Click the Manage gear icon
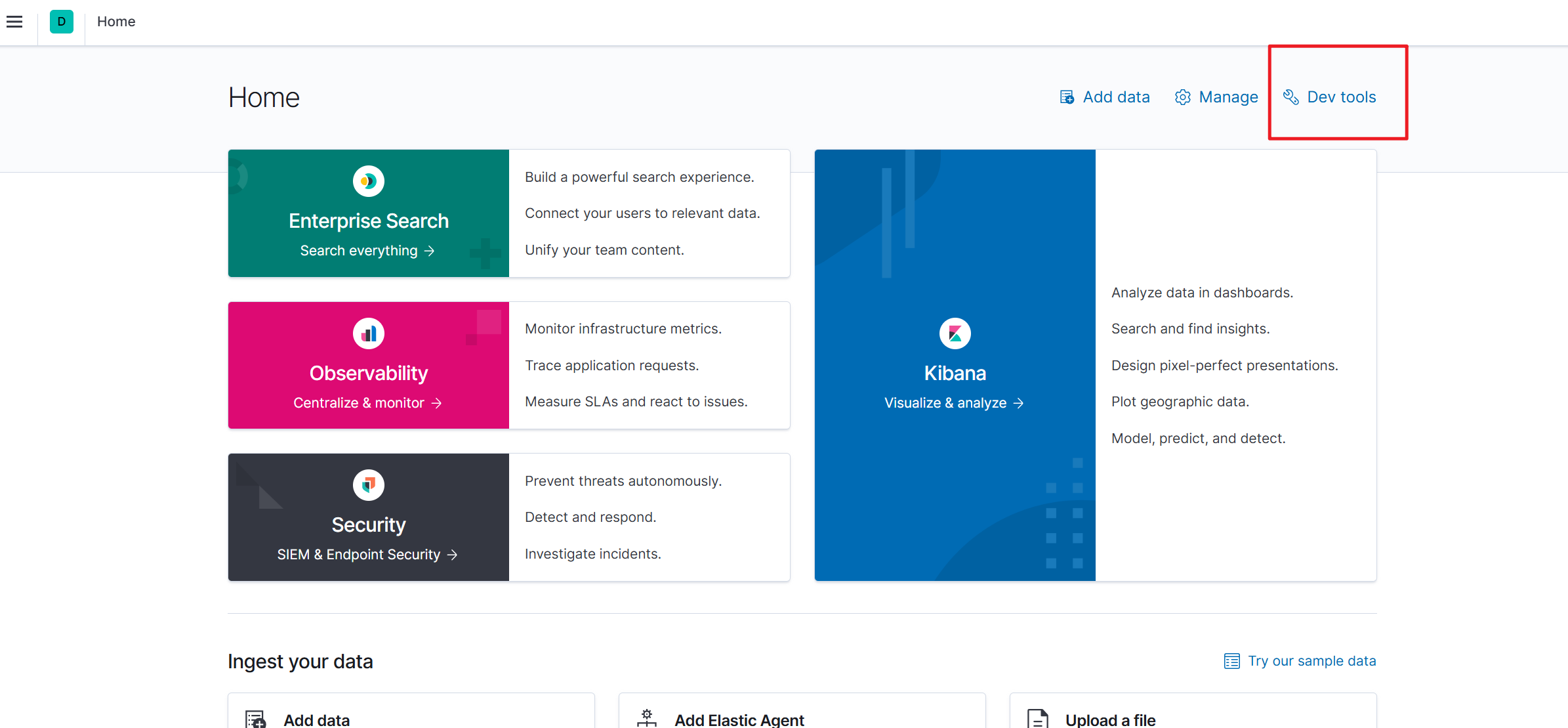Screen dimensions: 1568x728 point(1182,97)
